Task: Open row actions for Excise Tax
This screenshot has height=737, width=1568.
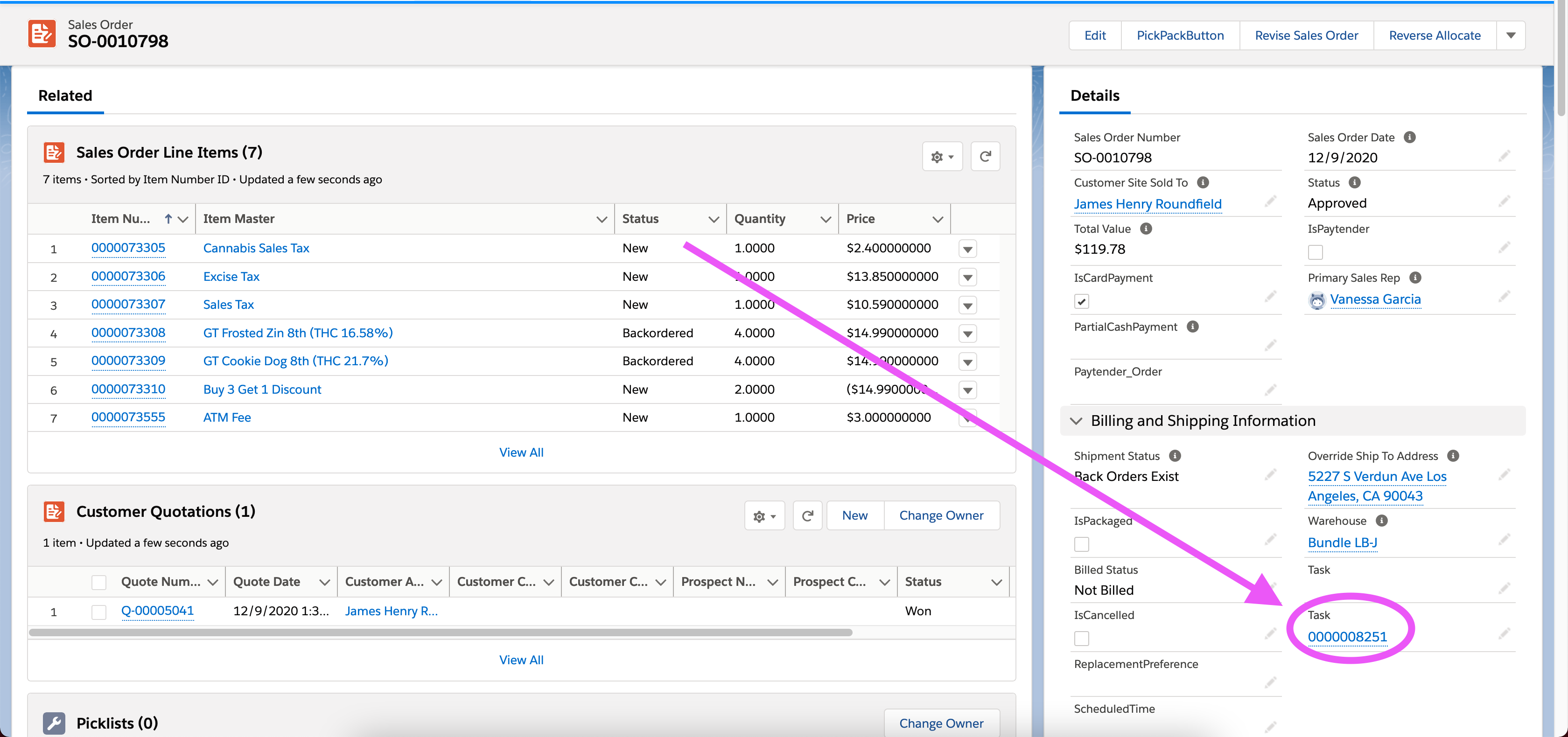Action: coord(967,278)
